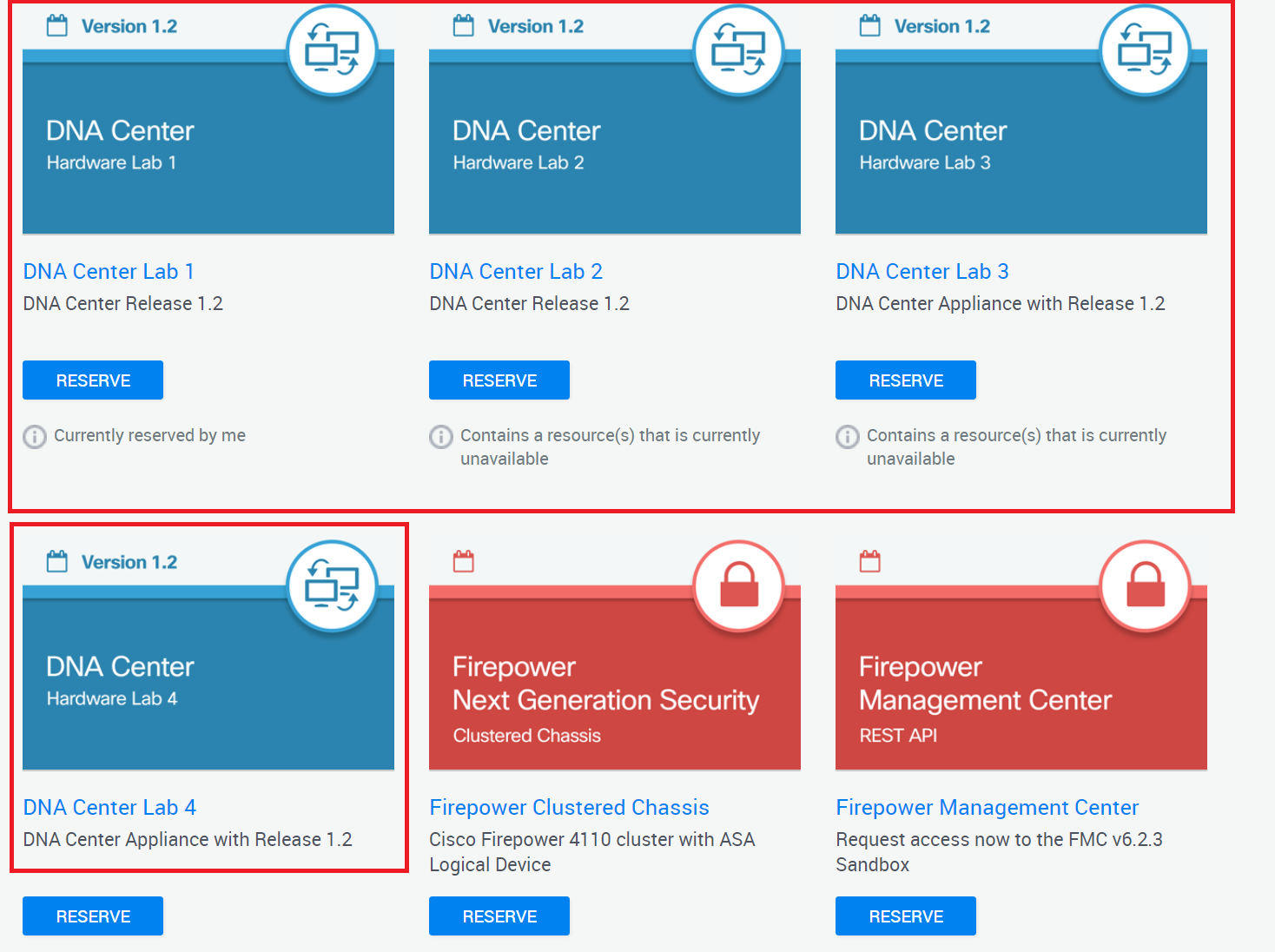Click the padlock icon on Firepower Management Center banner

tap(1145, 586)
